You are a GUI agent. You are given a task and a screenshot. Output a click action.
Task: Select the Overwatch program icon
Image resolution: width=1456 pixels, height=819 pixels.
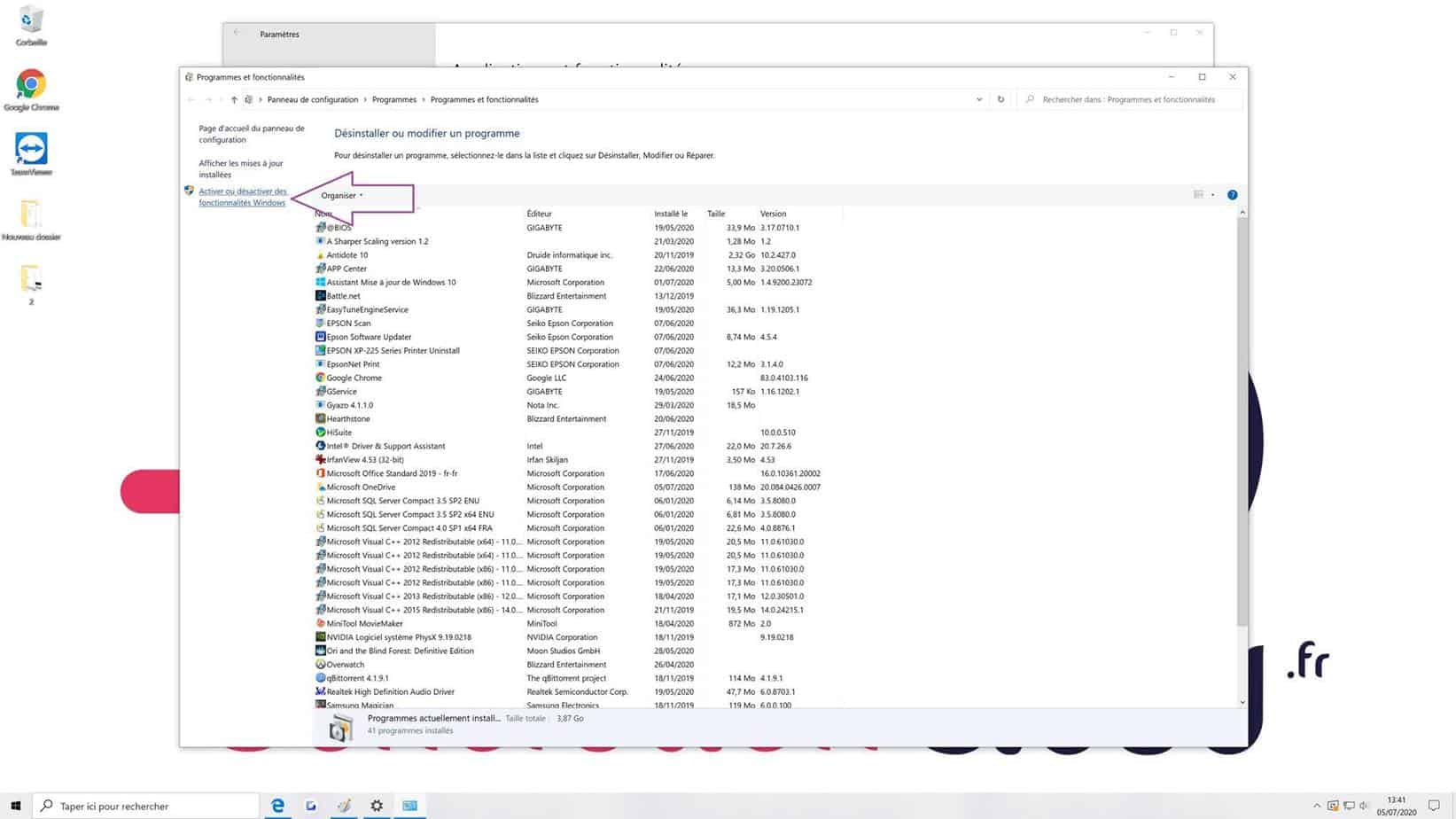tap(321, 664)
